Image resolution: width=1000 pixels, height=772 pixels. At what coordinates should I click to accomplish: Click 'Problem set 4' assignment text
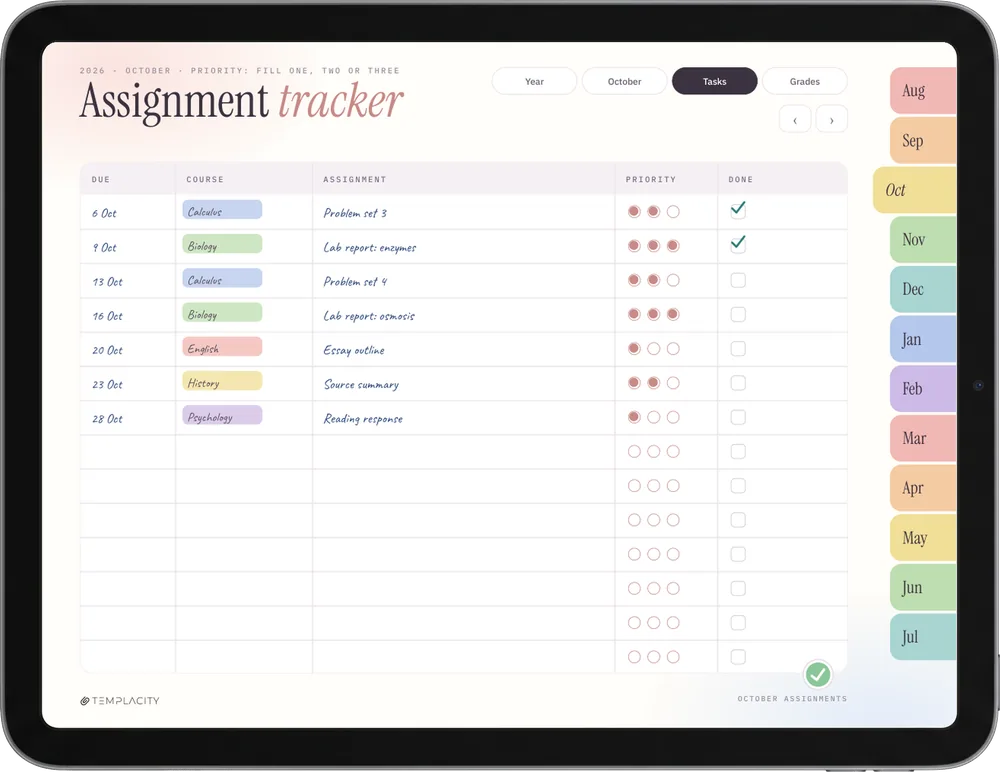coord(355,281)
